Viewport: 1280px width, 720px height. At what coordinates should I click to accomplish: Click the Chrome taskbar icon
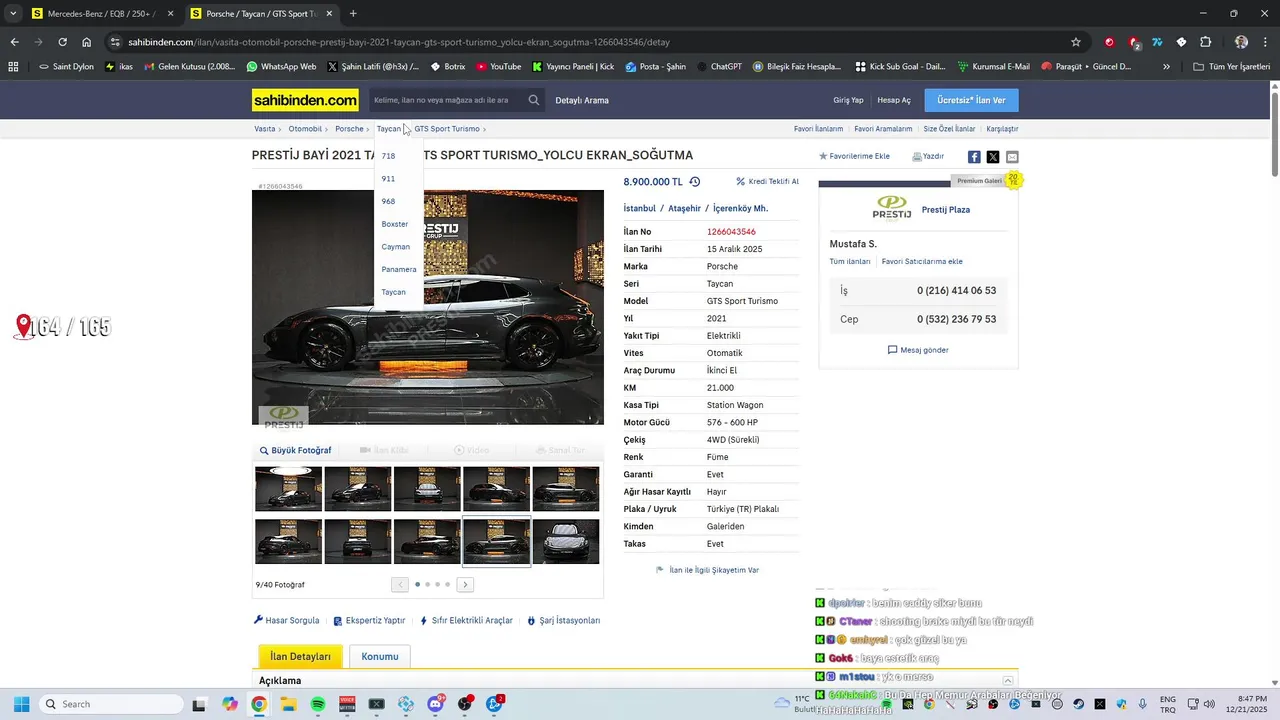(259, 704)
